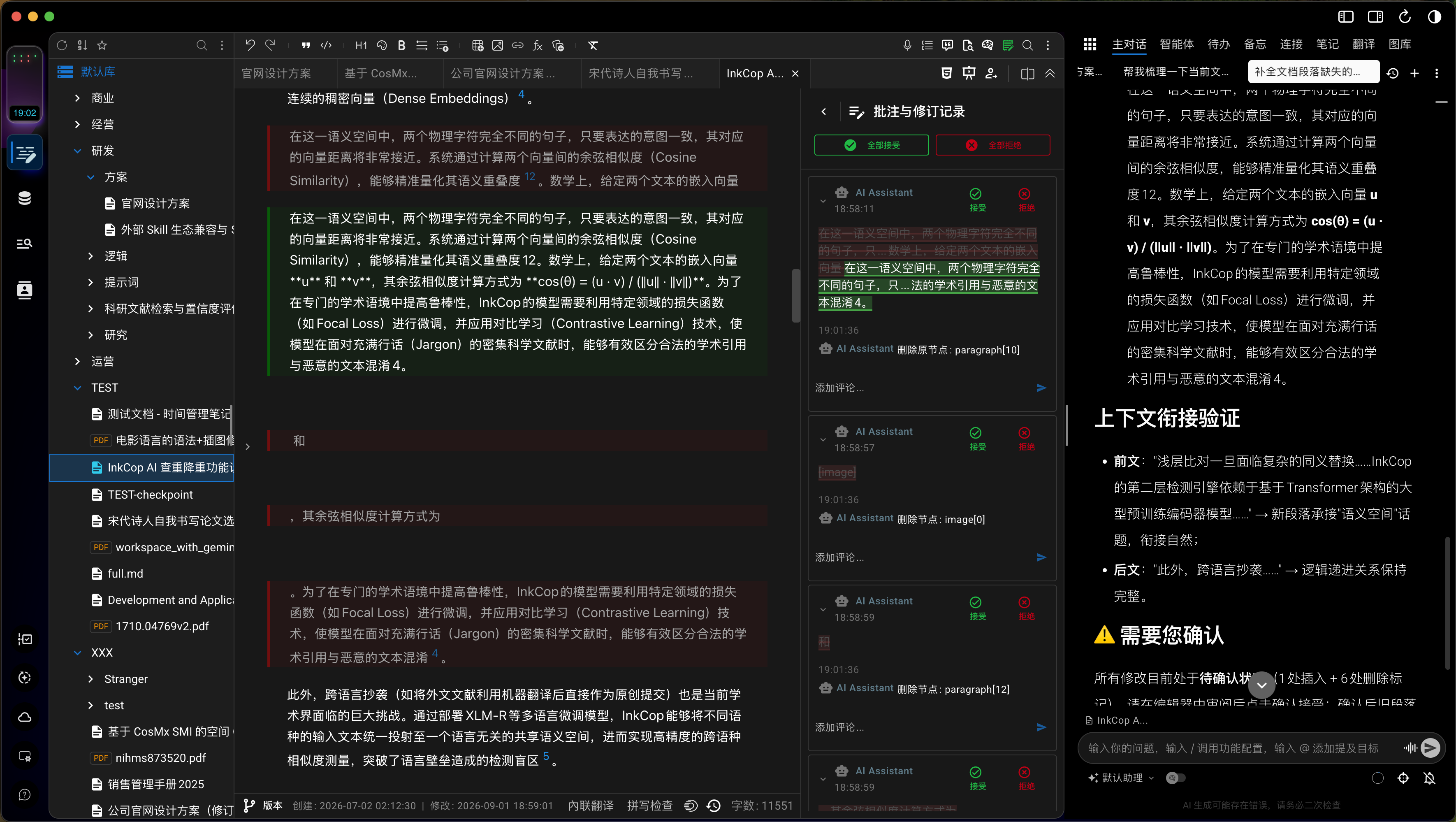Image resolution: width=1456 pixels, height=822 pixels.
Task: Insert a table with the table icon
Action: pos(478,45)
